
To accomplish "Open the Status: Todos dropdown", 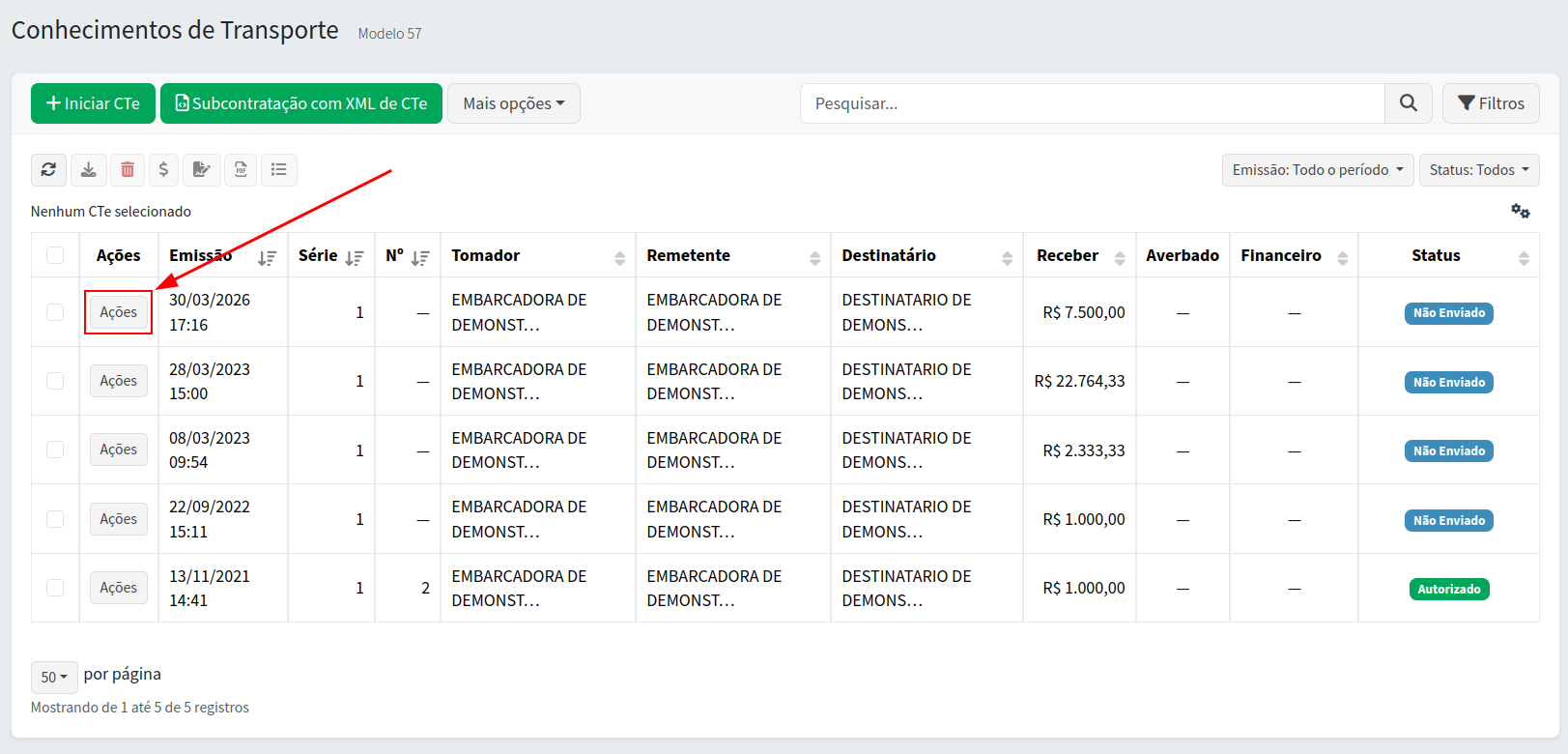I will pyautogui.click(x=1478, y=170).
